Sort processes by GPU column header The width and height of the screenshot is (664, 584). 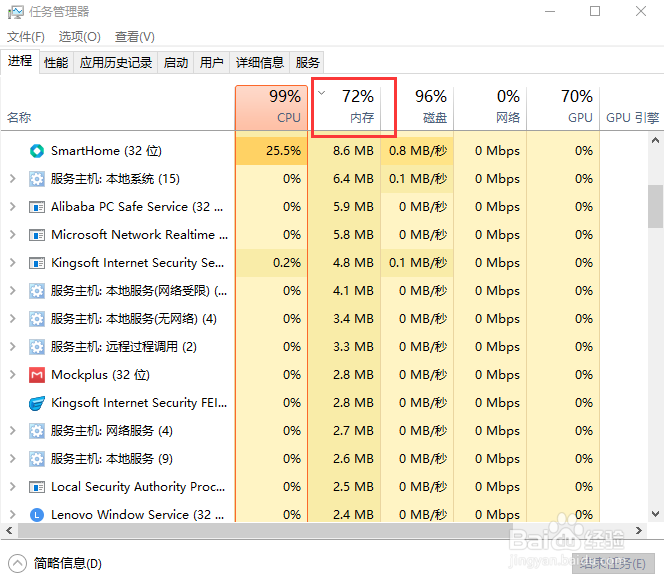pyautogui.click(x=563, y=108)
